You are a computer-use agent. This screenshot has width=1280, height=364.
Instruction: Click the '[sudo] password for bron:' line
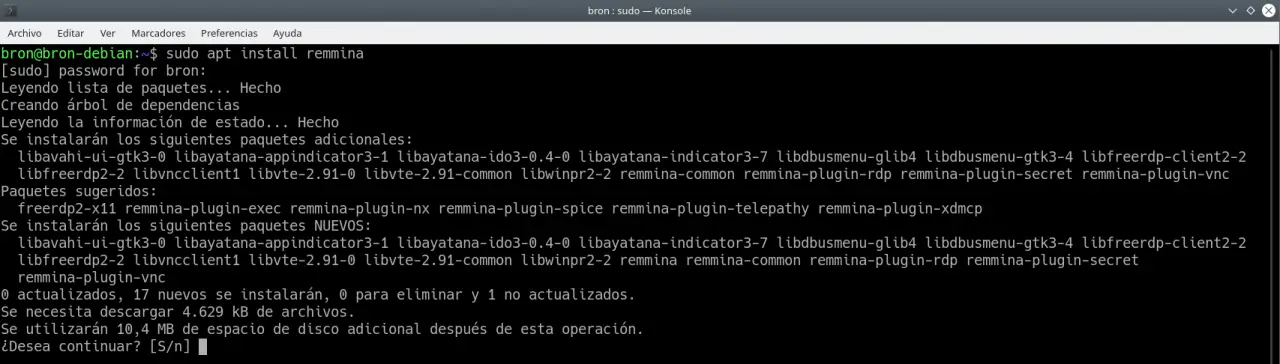[x=103, y=71]
